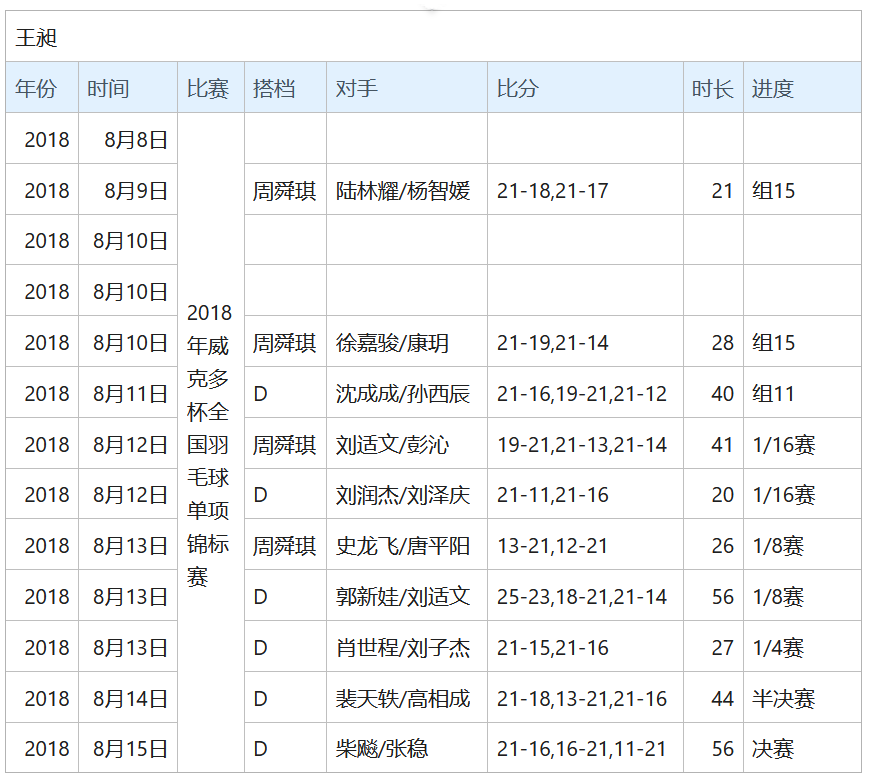Select the 进度 column header
Screen dimensions: 870x782
coord(773,88)
